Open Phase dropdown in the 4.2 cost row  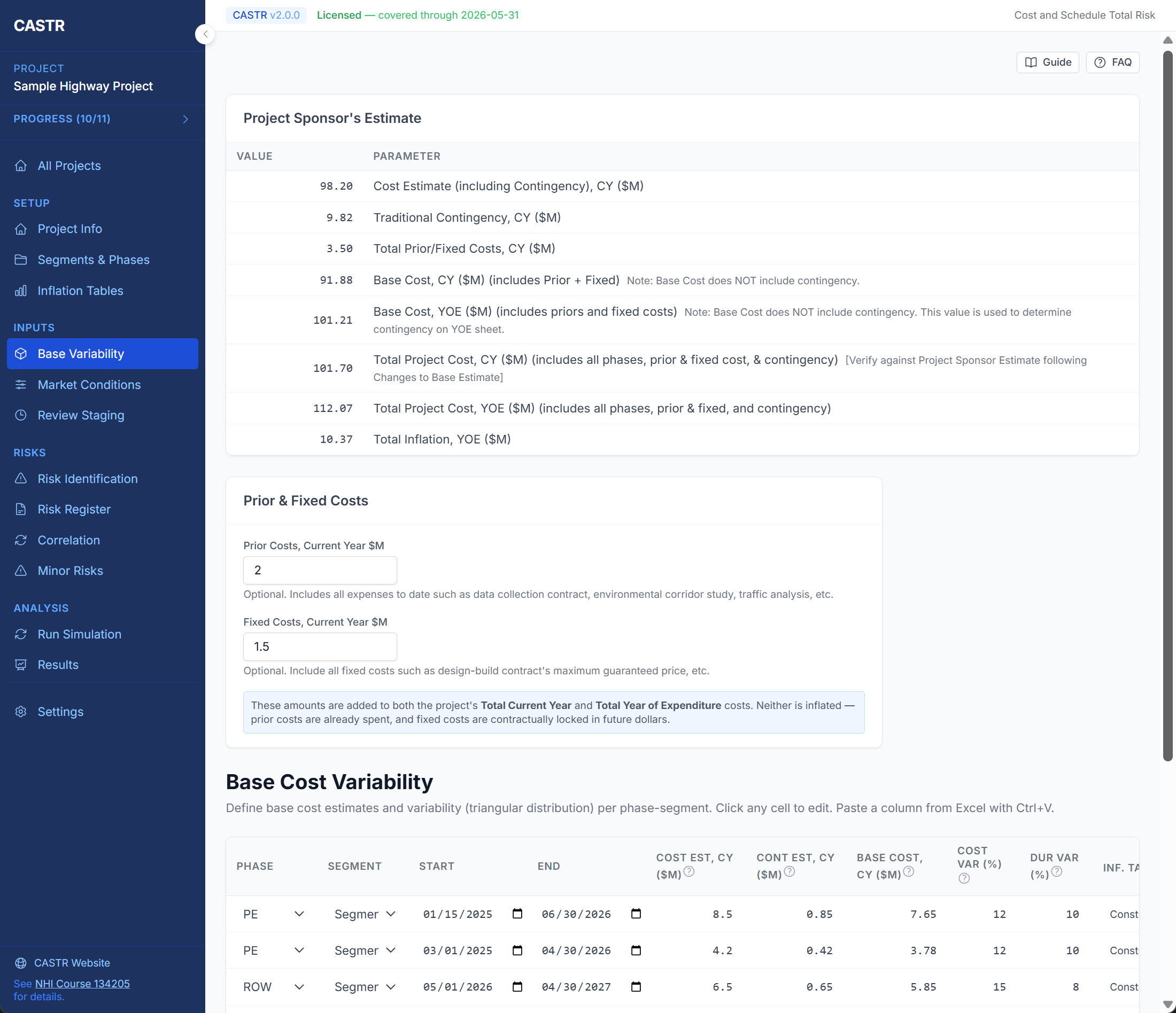[x=274, y=950]
